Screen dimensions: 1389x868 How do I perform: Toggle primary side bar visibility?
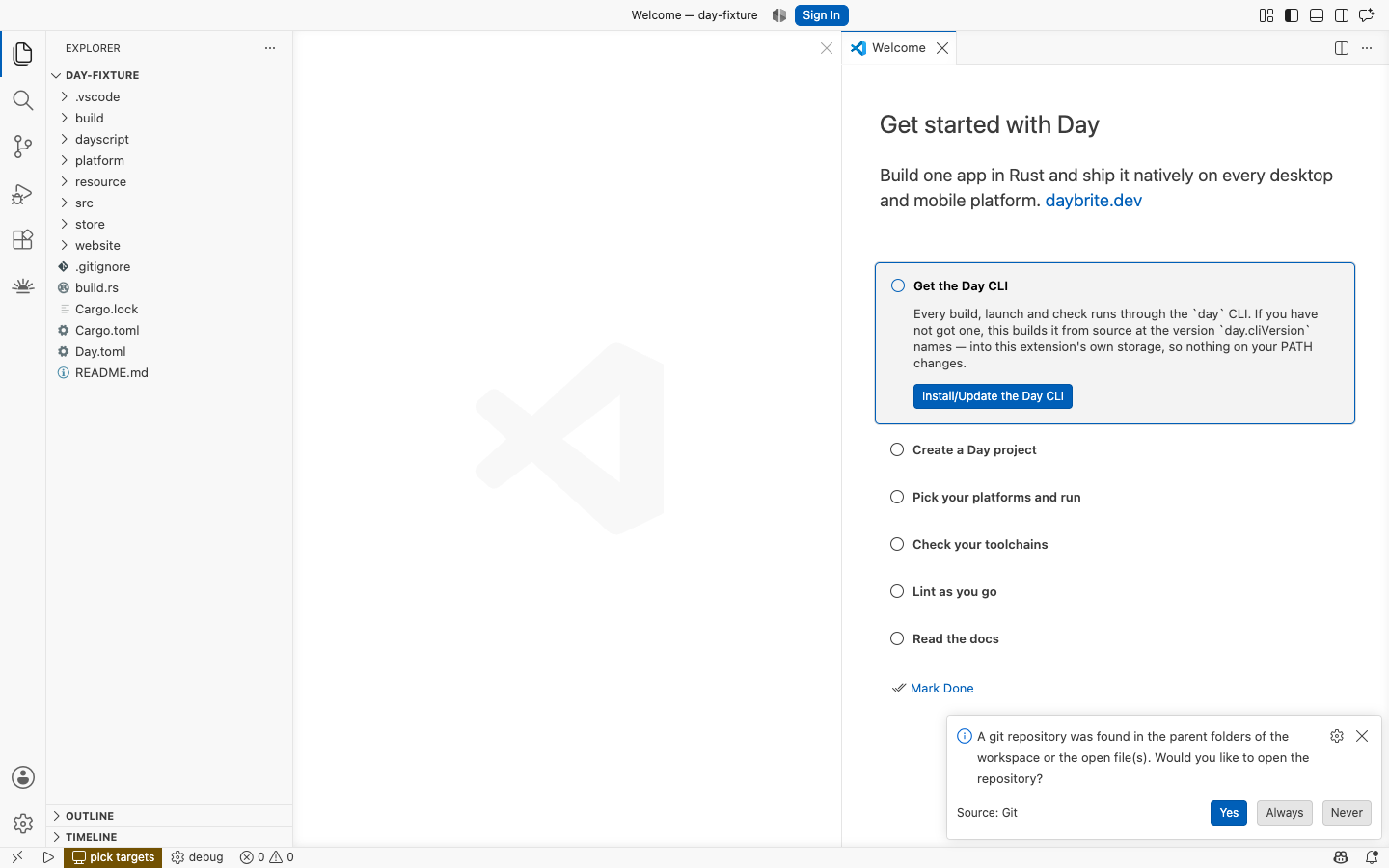[x=1292, y=15]
